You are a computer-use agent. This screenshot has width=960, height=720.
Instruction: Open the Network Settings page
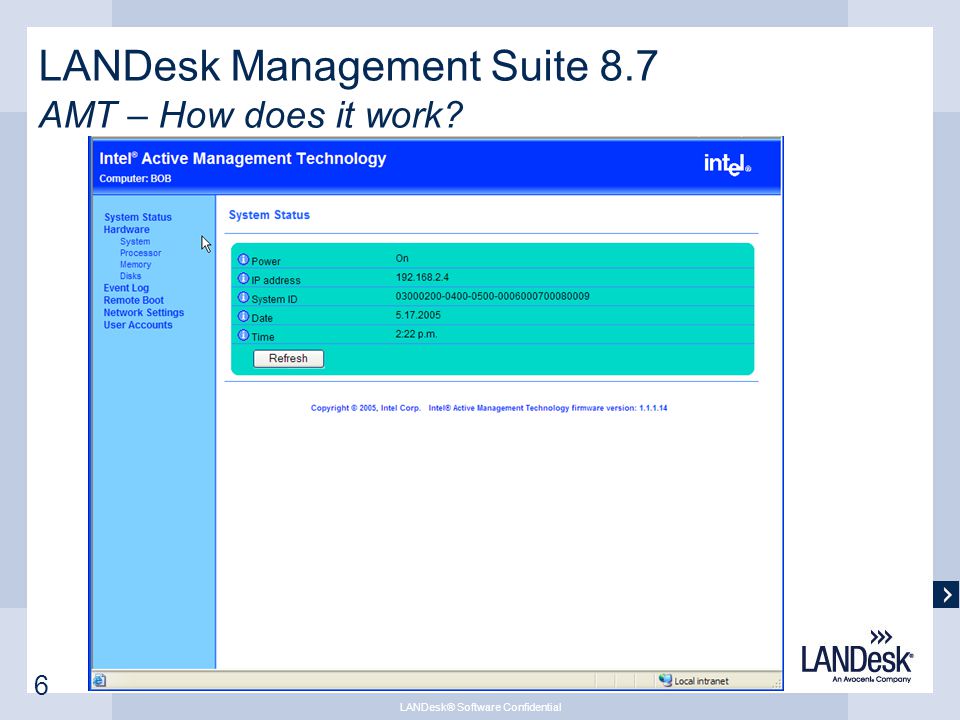(x=143, y=312)
